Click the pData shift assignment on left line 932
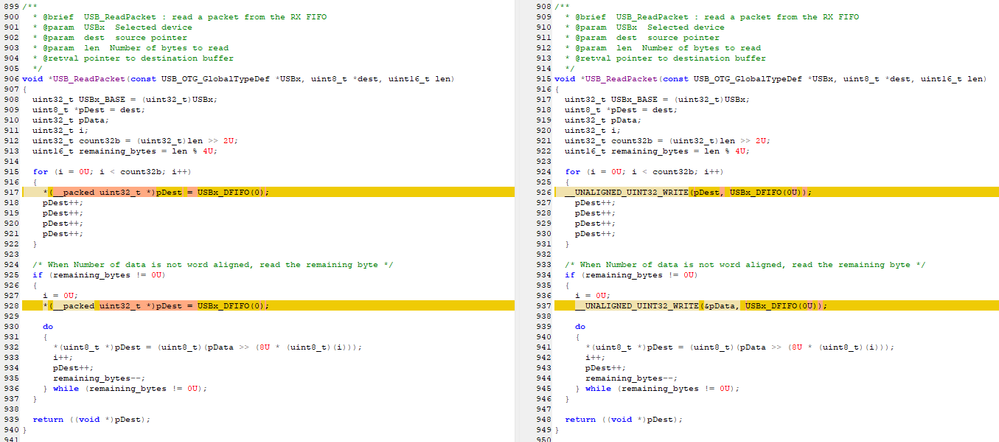The image size is (999, 442). (207, 347)
